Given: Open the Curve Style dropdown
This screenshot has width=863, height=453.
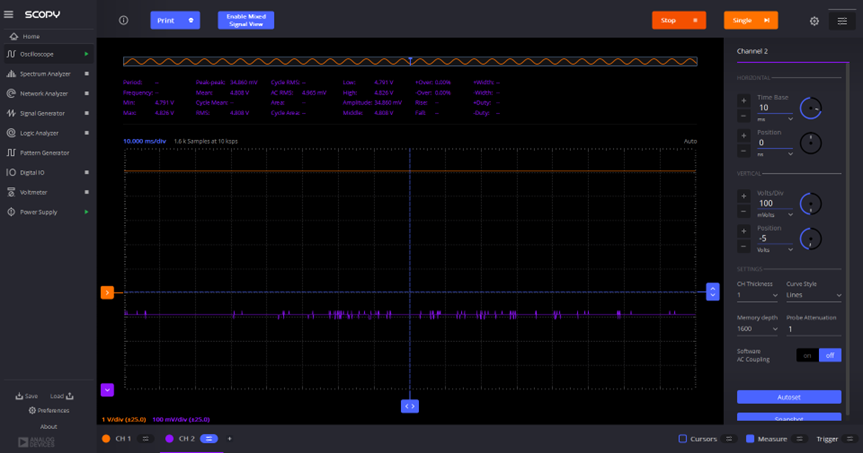Looking at the screenshot, I should (813, 295).
